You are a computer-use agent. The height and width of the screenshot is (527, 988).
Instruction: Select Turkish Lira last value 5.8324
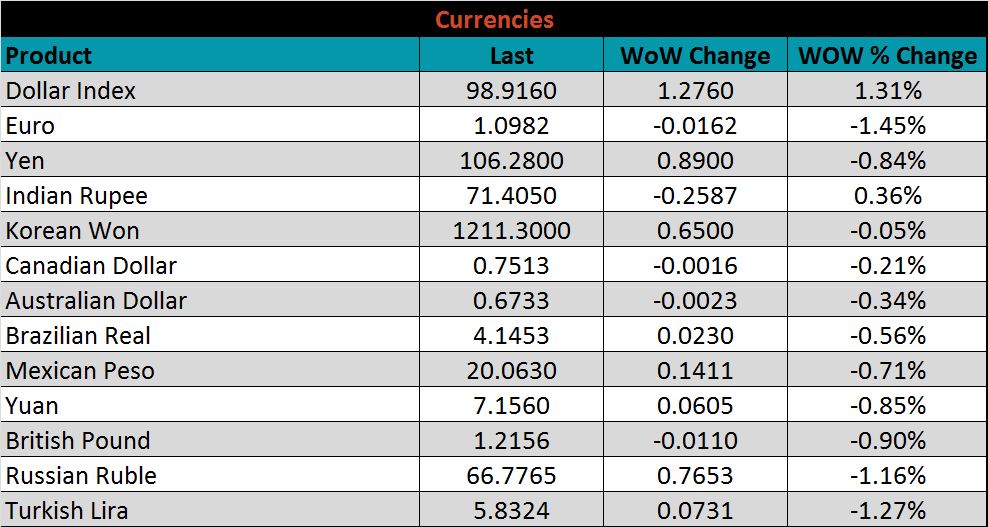[x=511, y=511]
